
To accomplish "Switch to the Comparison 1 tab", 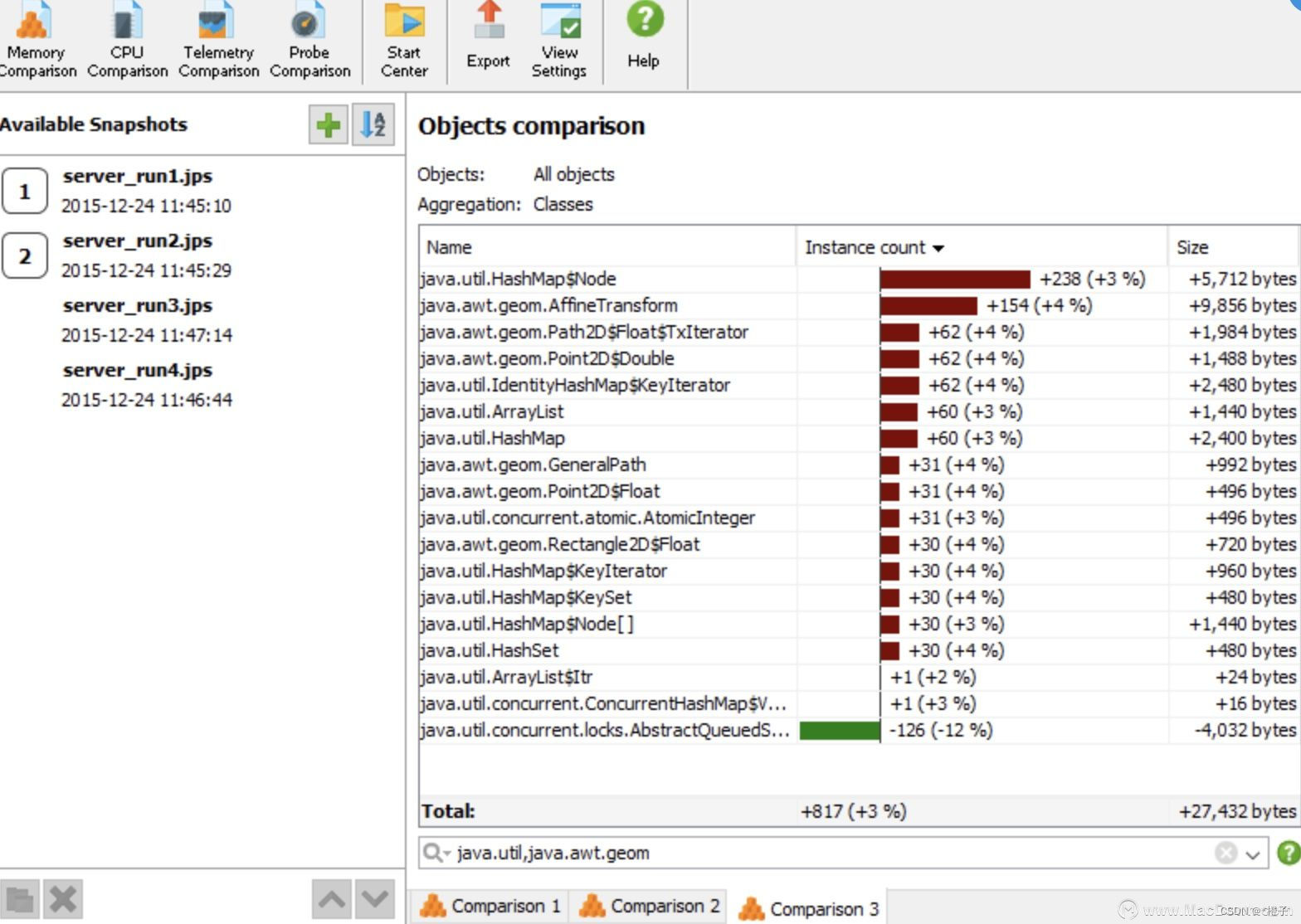I will [x=490, y=906].
